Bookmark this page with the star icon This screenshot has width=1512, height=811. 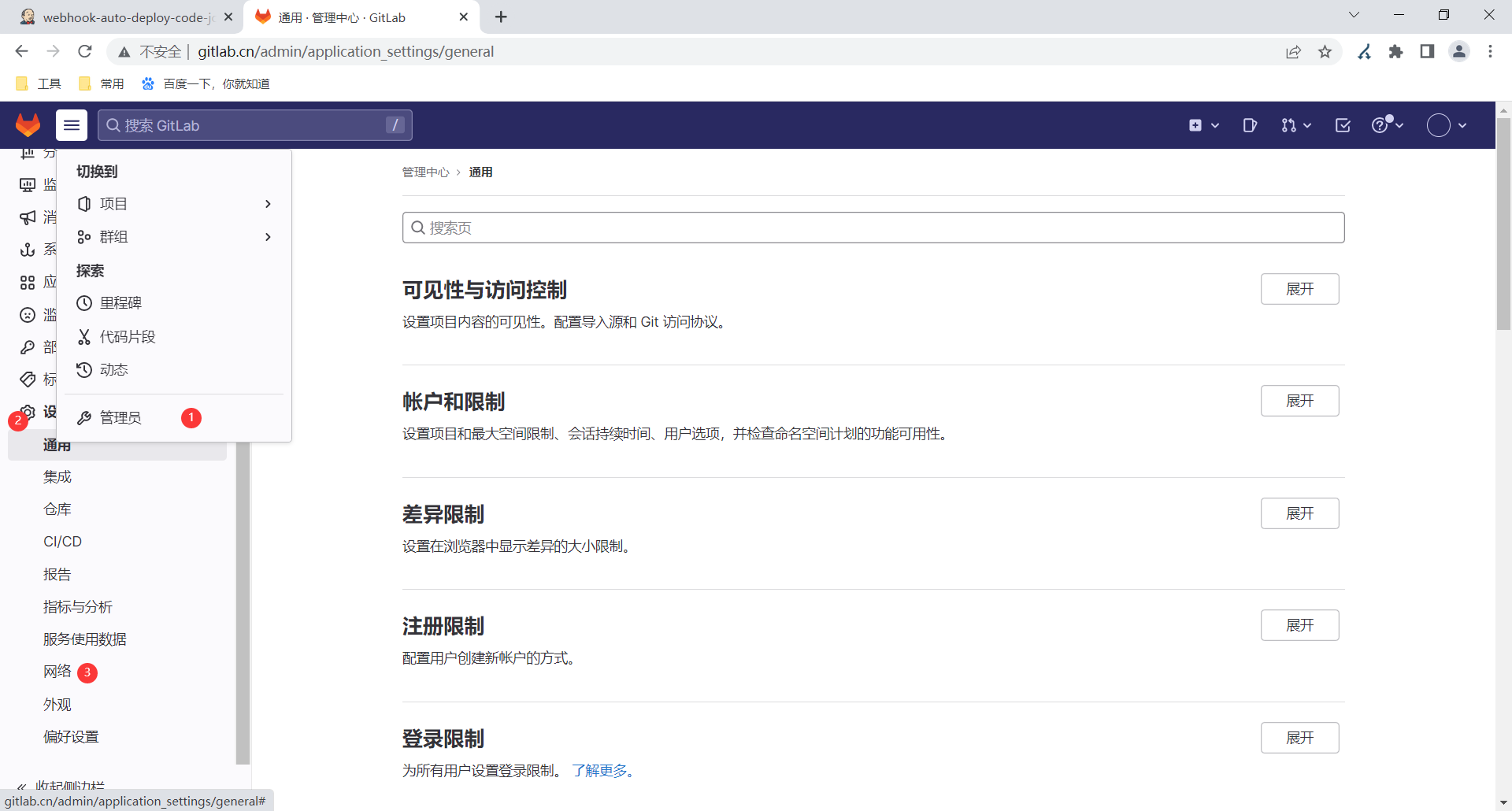tap(1325, 52)
